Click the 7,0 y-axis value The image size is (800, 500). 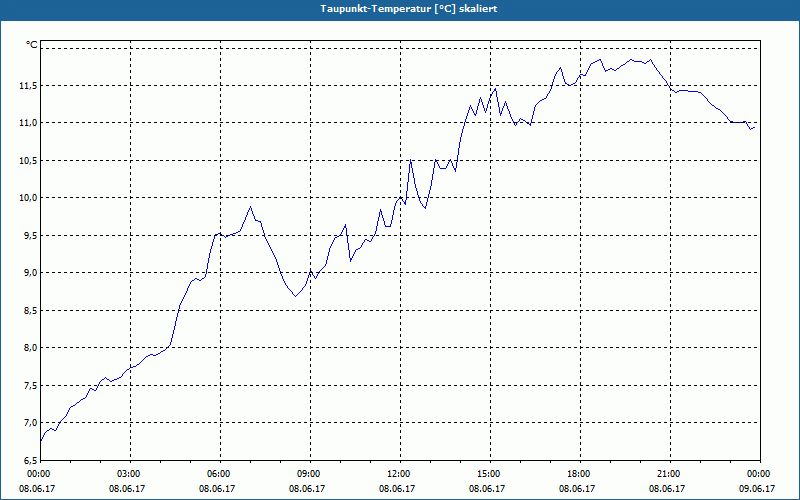30,423
